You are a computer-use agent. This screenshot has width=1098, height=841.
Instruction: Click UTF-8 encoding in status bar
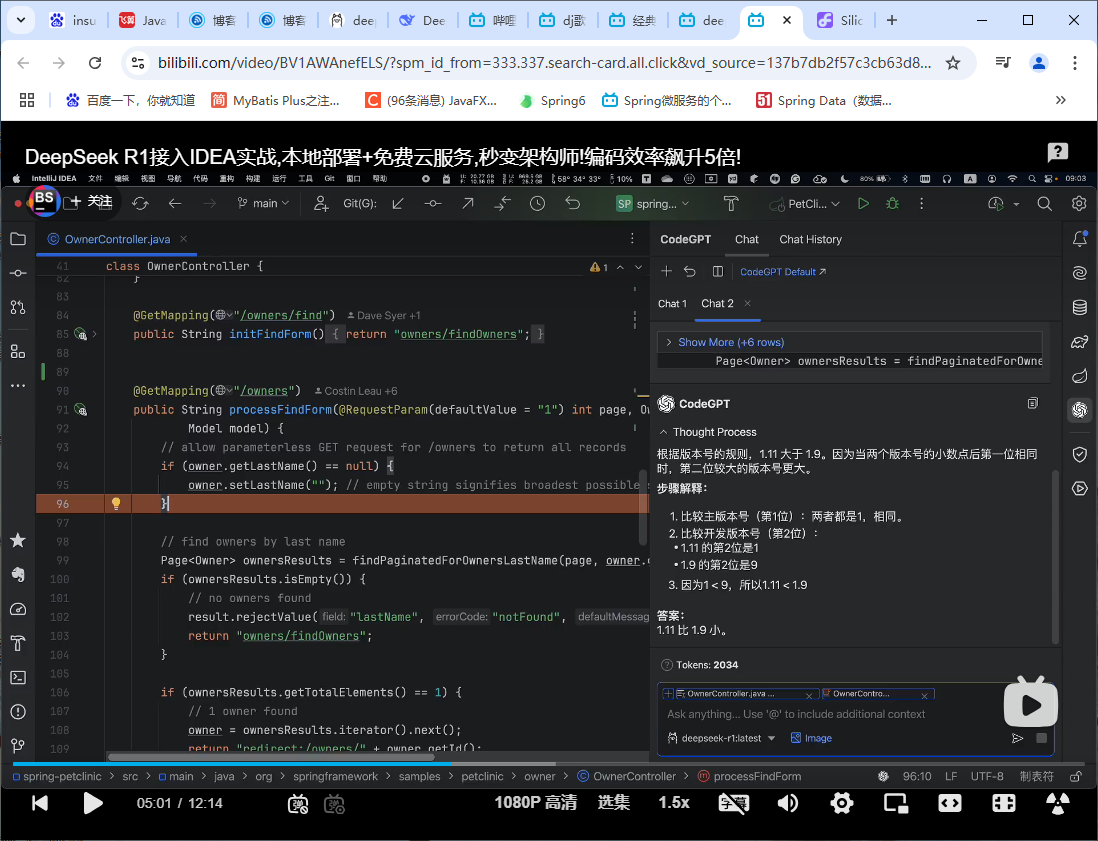[987, 777]
